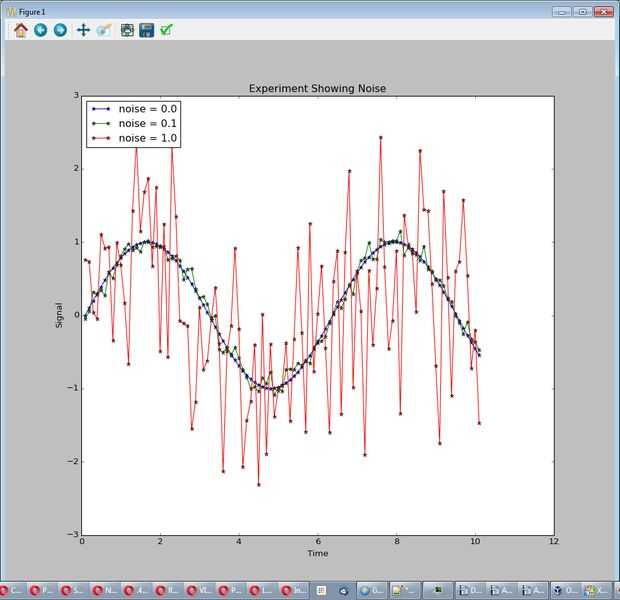This screenshot has height=600, width=620.
Task: Switch to the rightmost colorful taskbar item 'X...'
Action: click(597, 591)
